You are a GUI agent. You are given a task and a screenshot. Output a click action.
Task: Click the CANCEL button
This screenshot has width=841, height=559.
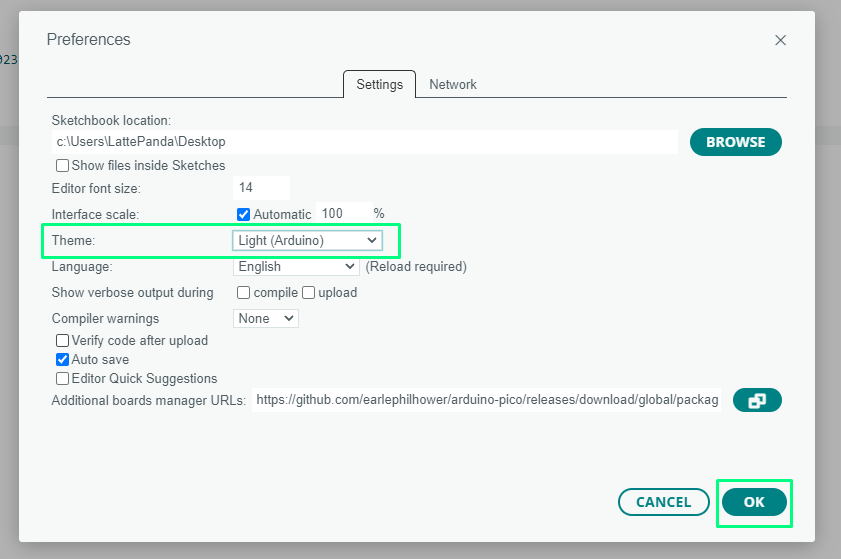click(x=663, y=502)
